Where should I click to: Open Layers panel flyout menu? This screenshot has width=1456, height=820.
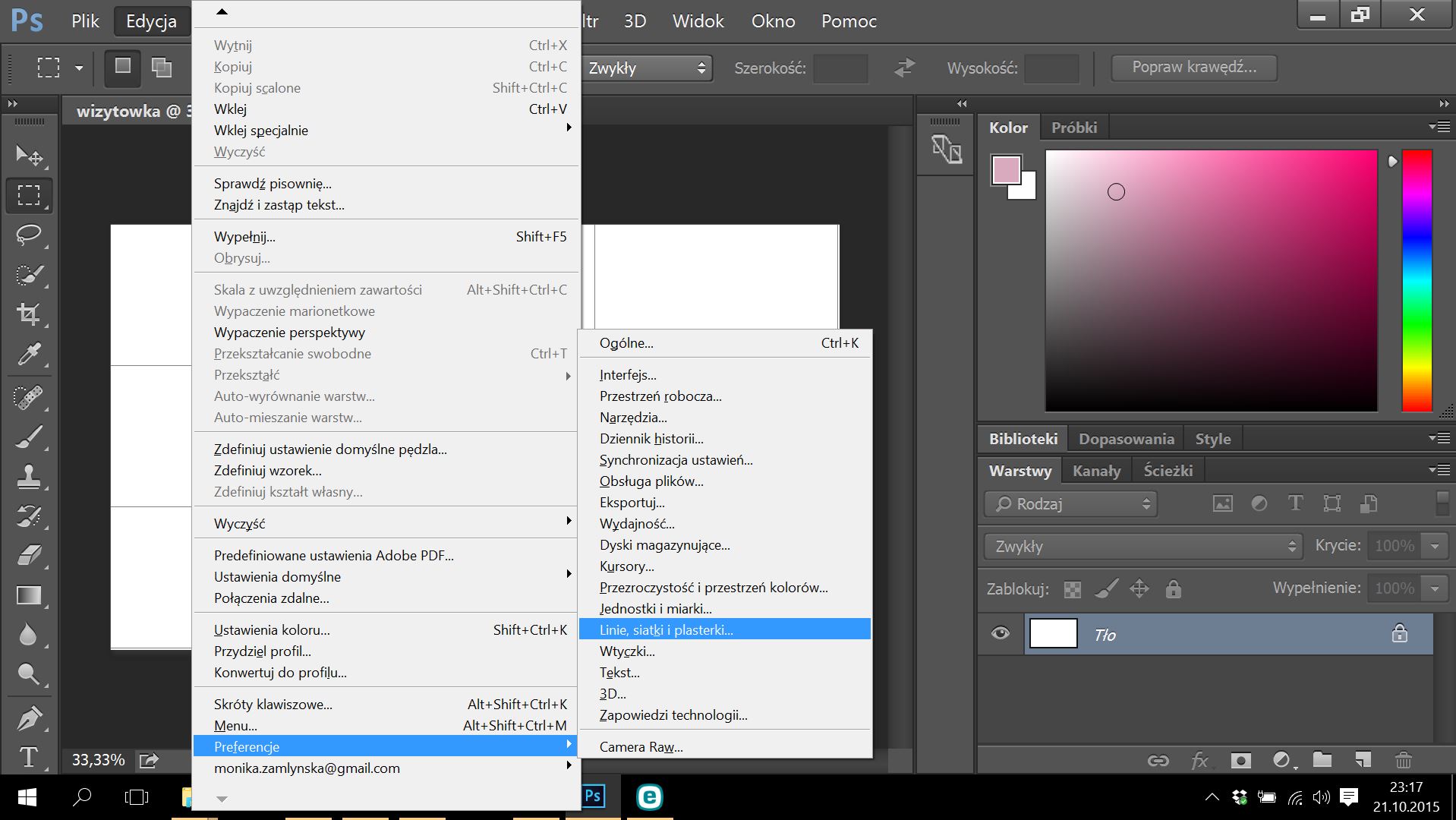[x=1439, y=470]
